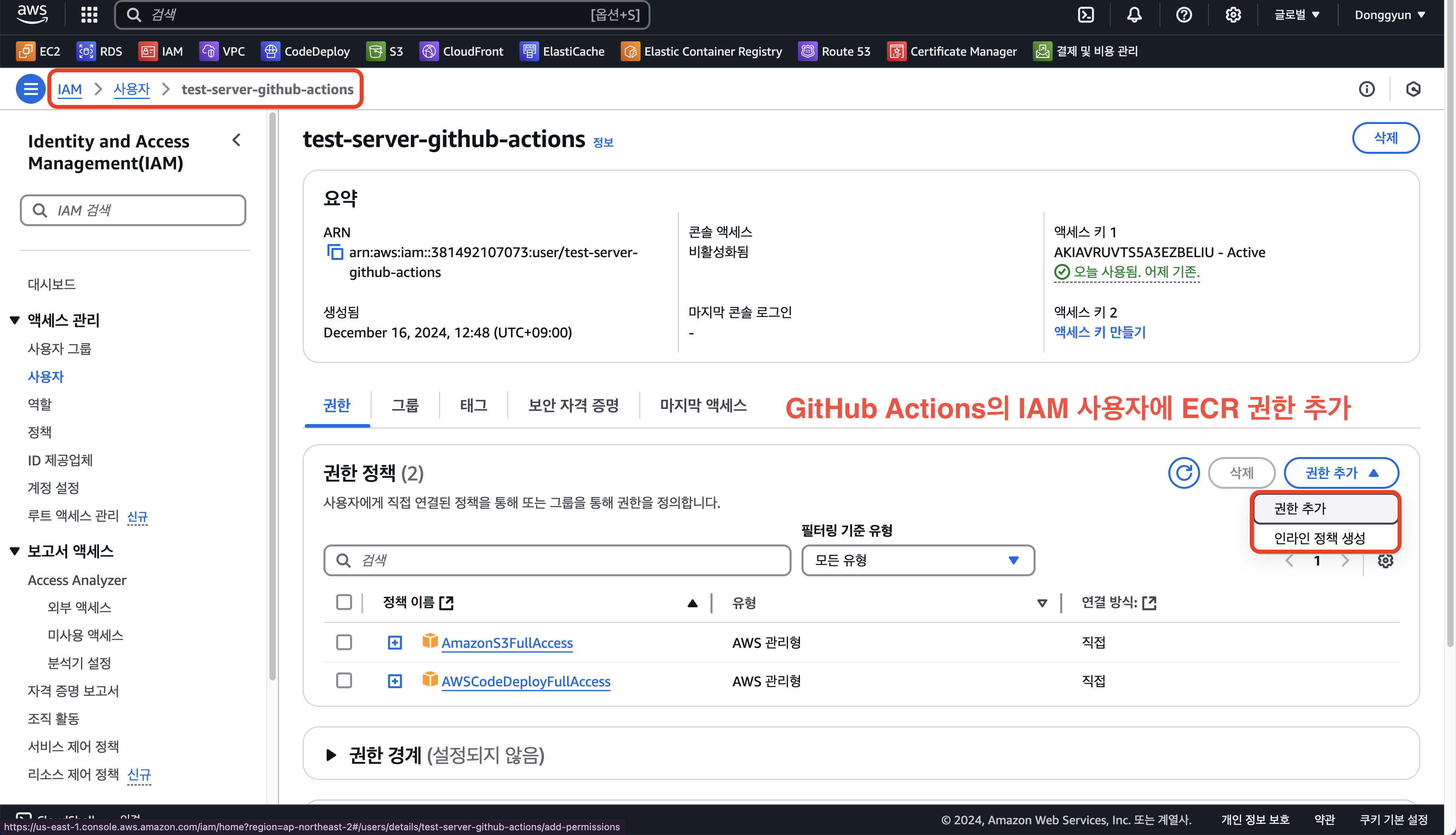Open the policy table preferences gear
This screenshot has width=1456, height=835.
point(1385,560)
